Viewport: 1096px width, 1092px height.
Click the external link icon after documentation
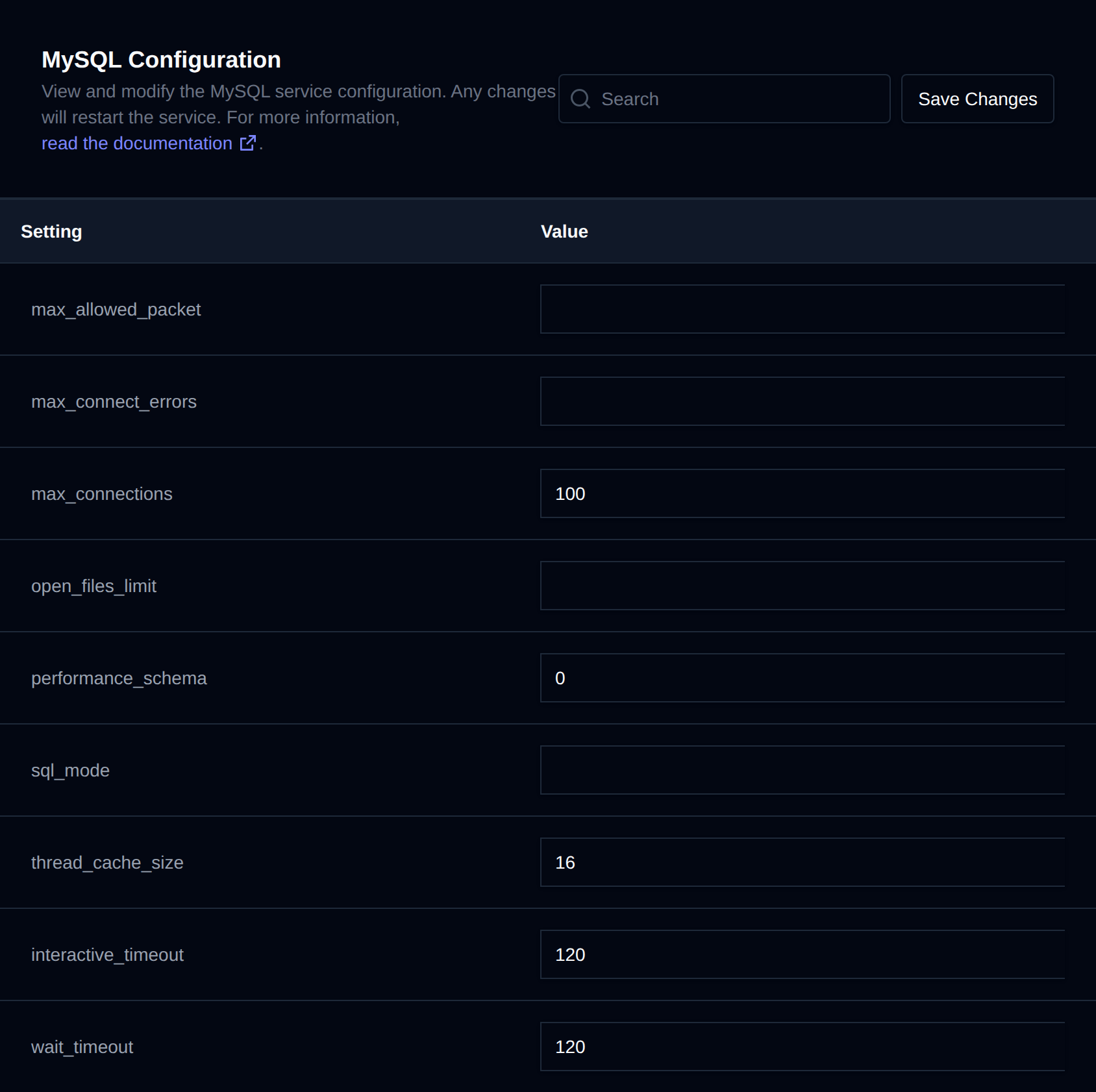point(248,143)
